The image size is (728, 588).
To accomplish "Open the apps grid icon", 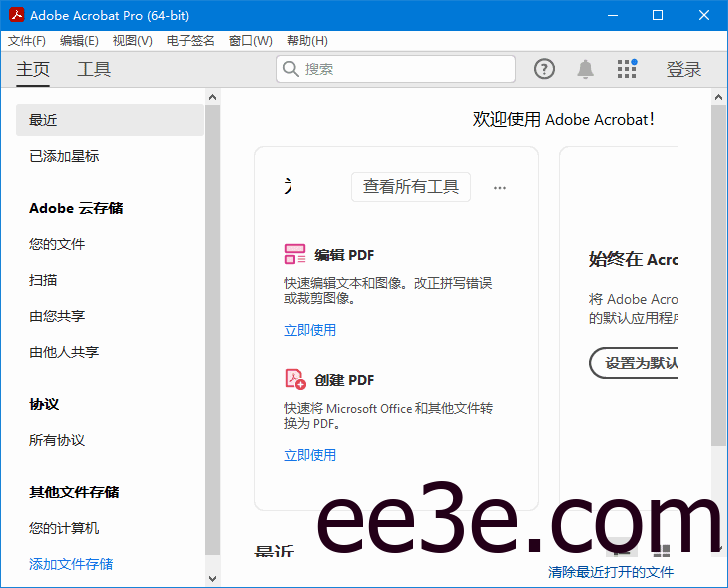I will tap(627, 69).
